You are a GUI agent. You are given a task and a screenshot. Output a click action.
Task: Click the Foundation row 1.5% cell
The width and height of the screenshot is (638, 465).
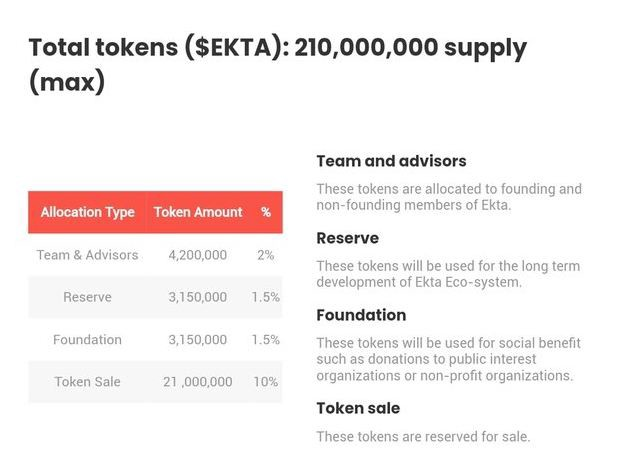[x=266, y=339]
